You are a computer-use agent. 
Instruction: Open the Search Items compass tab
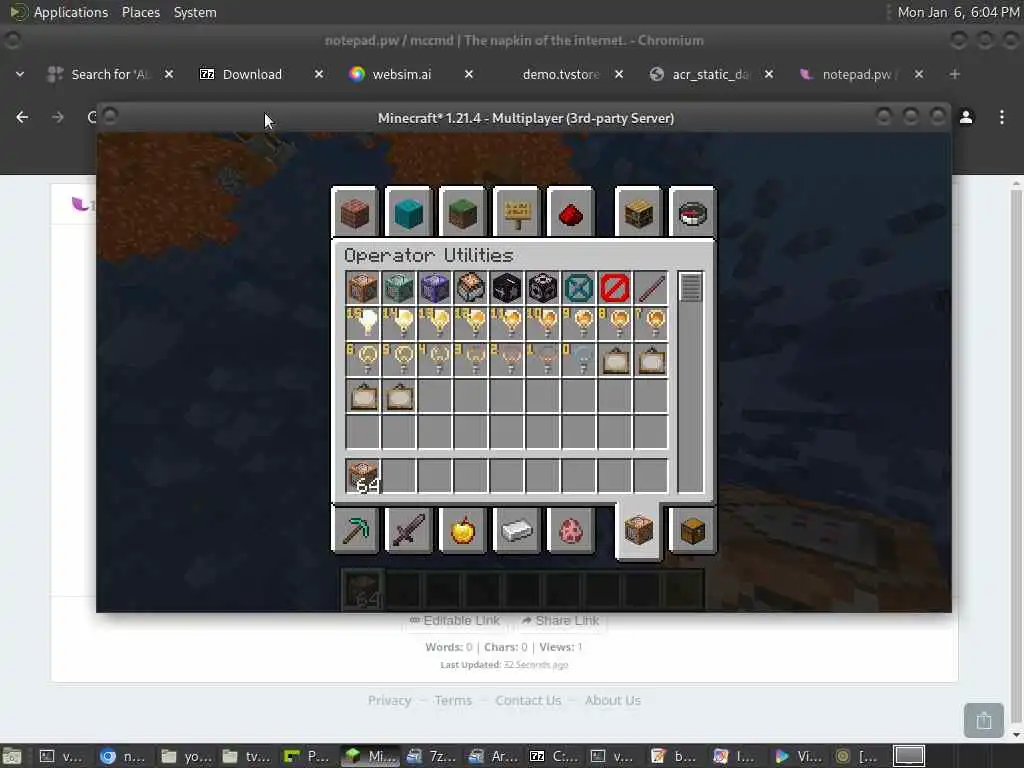click(692, 212)
